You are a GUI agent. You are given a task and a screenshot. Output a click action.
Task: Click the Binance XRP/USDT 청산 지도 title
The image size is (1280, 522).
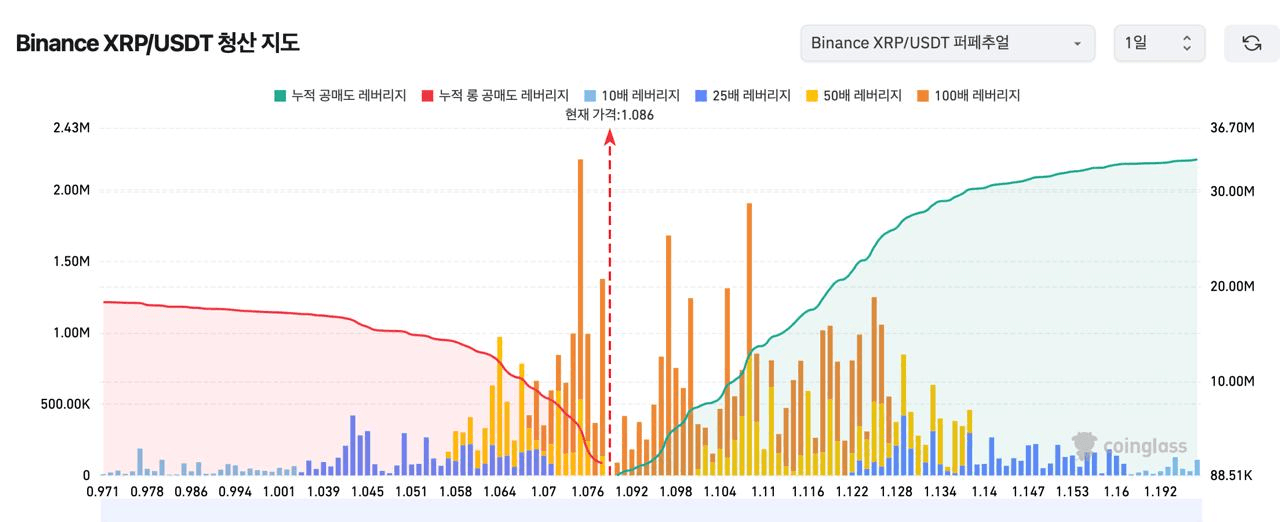point(157,44)
